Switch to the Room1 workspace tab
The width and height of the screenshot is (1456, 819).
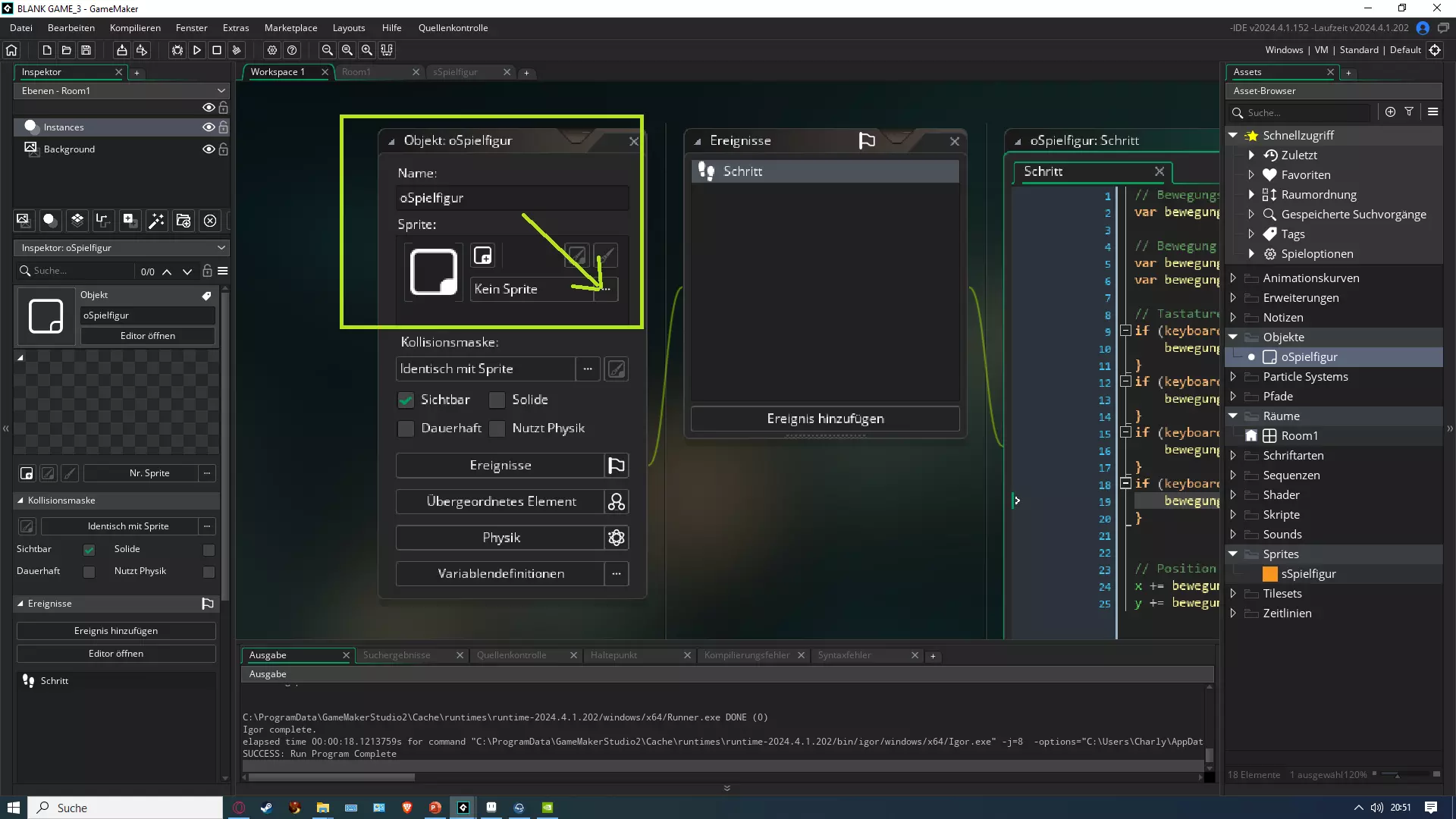click(x=356, y=72)
